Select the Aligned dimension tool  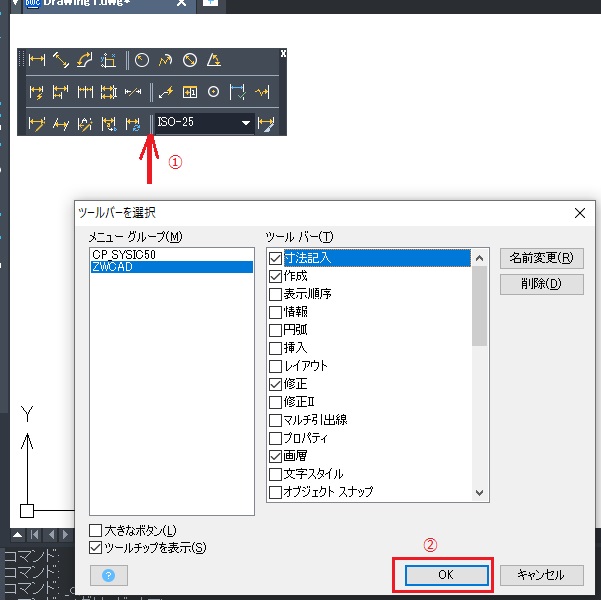[61, 60]
